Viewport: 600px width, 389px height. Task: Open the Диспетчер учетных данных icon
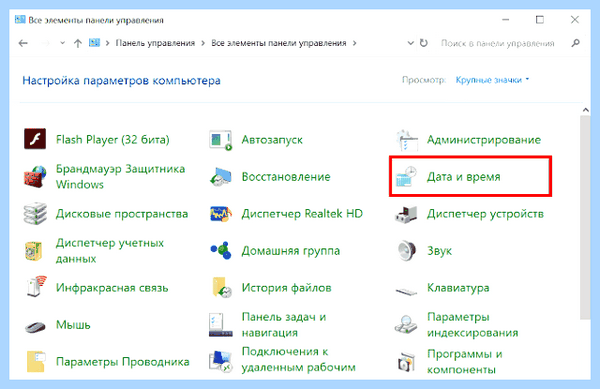pyautogui.click(x=34, y=251)
